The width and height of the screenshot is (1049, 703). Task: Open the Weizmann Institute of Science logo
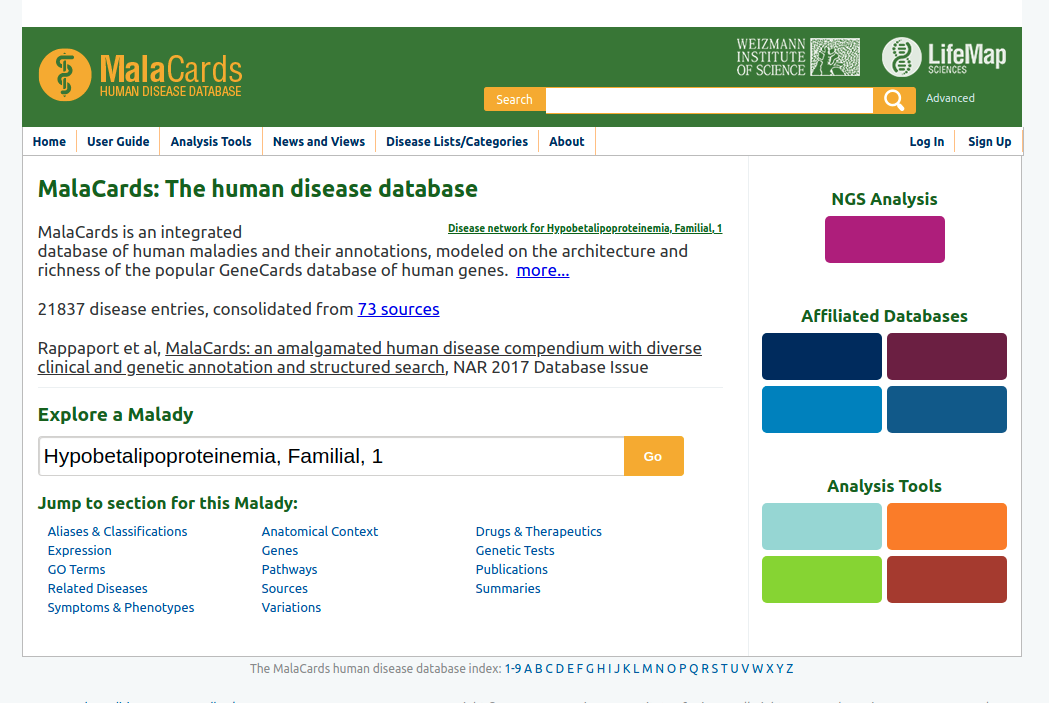797,57
